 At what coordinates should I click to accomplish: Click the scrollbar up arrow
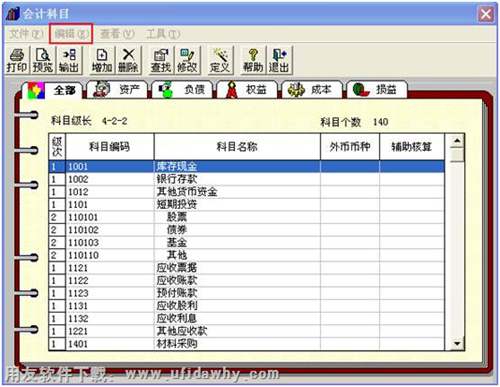point(457,141)
